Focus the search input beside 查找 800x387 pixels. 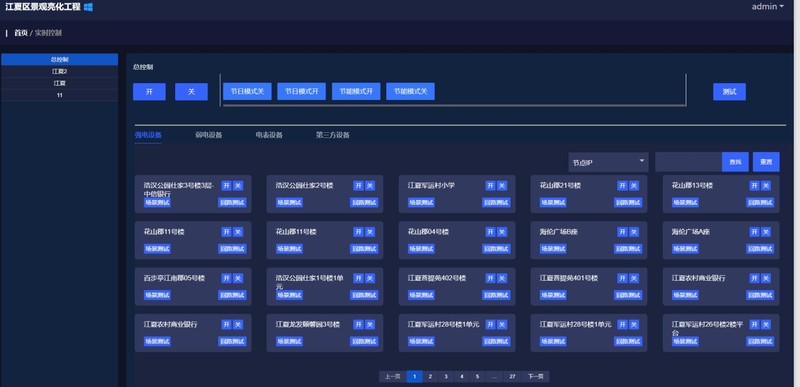[688, 162]
